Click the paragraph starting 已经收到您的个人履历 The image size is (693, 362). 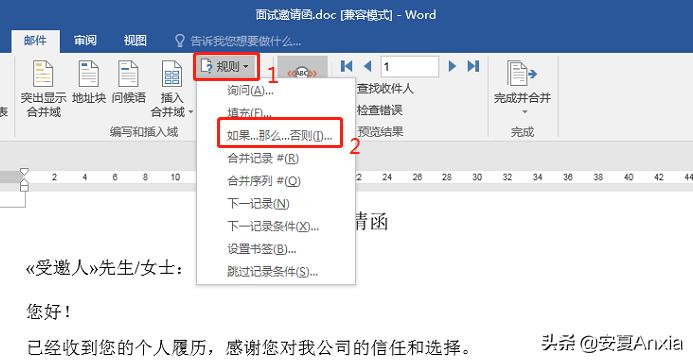click(250, 348)
